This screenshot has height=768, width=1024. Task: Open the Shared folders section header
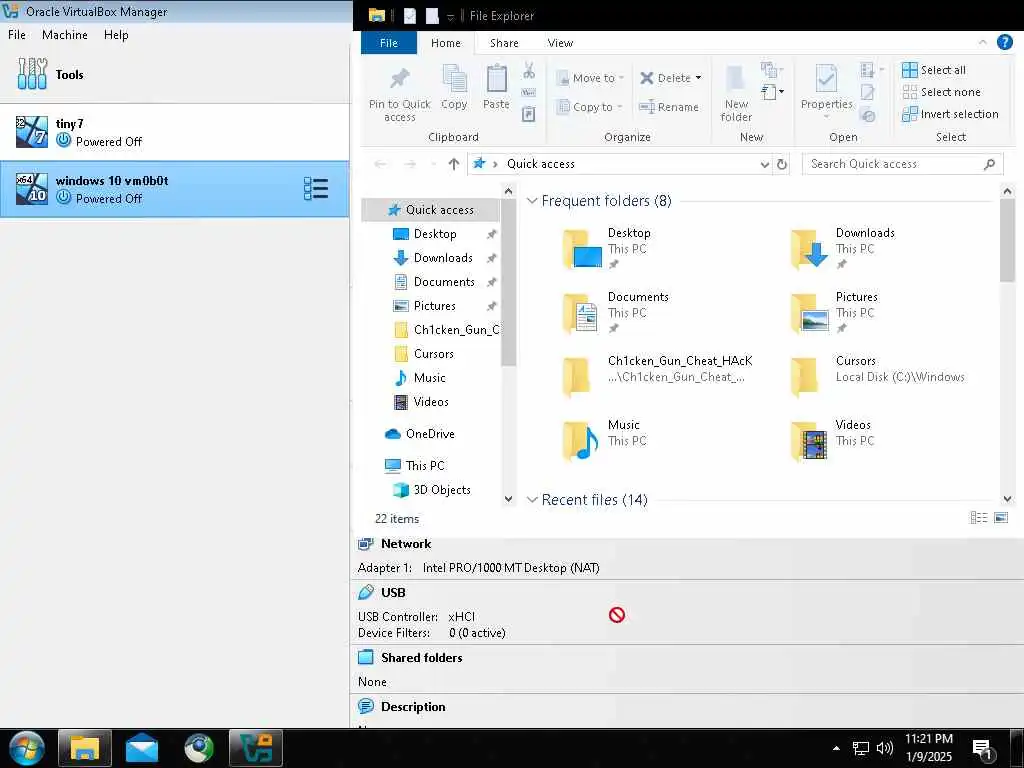(422, 658)
